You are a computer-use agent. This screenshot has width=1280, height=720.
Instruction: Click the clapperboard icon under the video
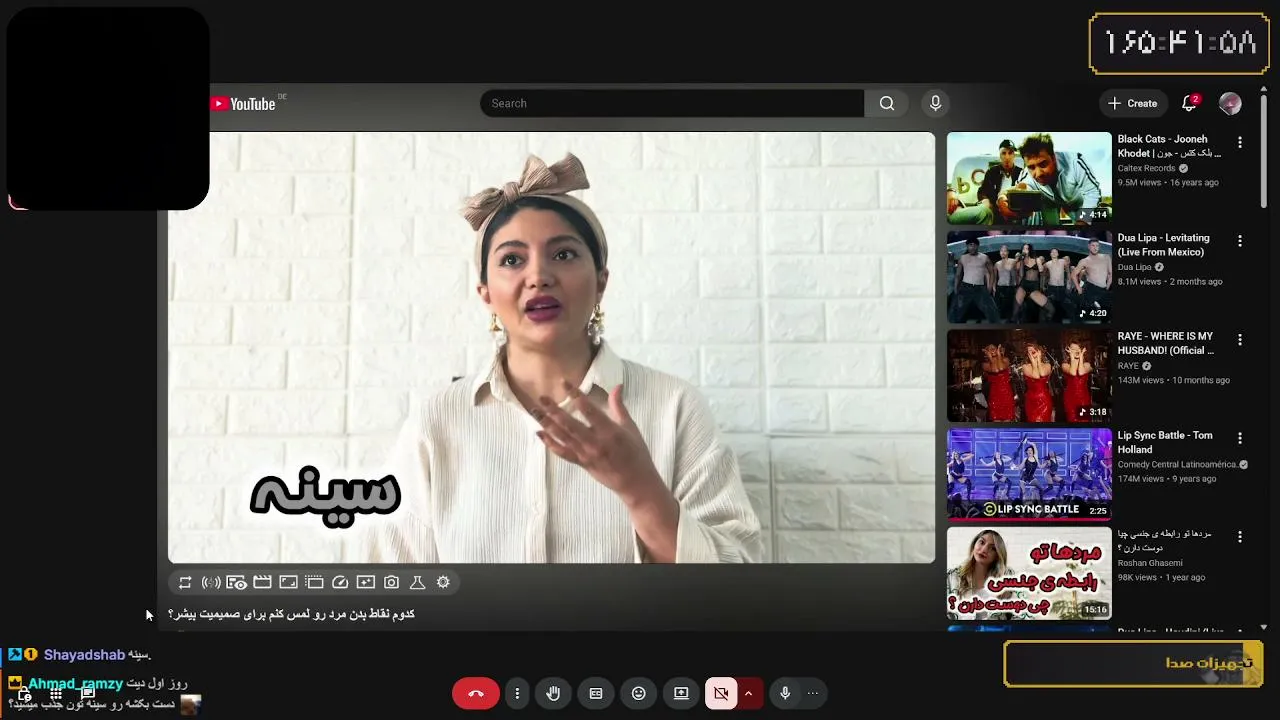(262, 582)
